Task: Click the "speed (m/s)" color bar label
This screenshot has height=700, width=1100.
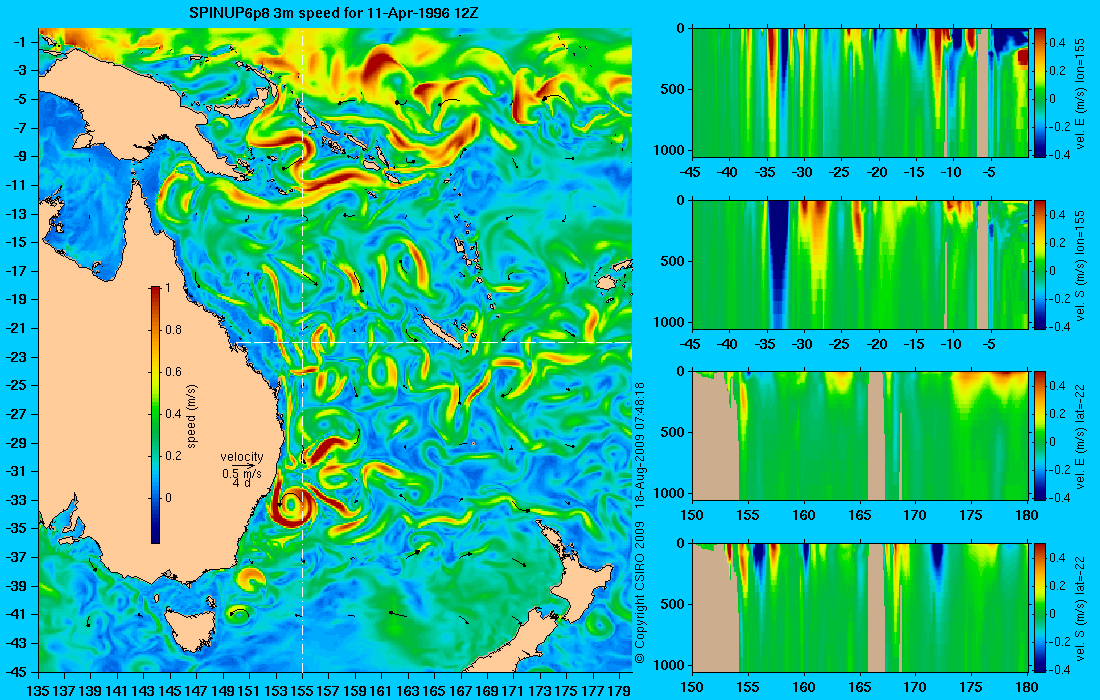Action: click(192, 416)
